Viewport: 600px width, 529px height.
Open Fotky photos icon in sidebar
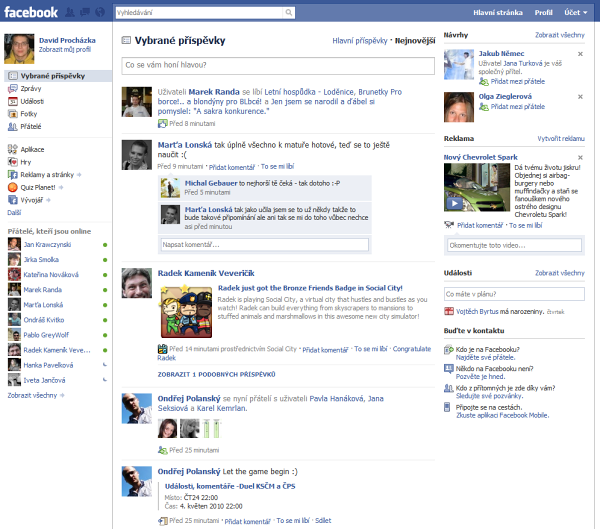(x=13, y=114)
